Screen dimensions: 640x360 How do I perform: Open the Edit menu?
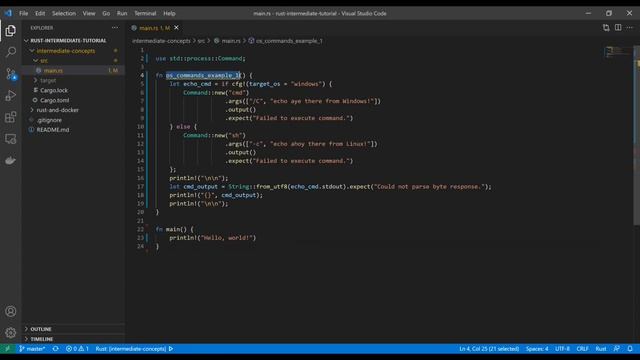click(x=40, y=13)
